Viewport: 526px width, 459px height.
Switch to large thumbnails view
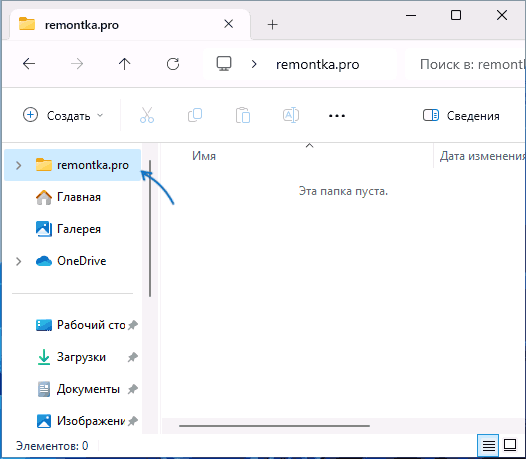tap(510, 446)
